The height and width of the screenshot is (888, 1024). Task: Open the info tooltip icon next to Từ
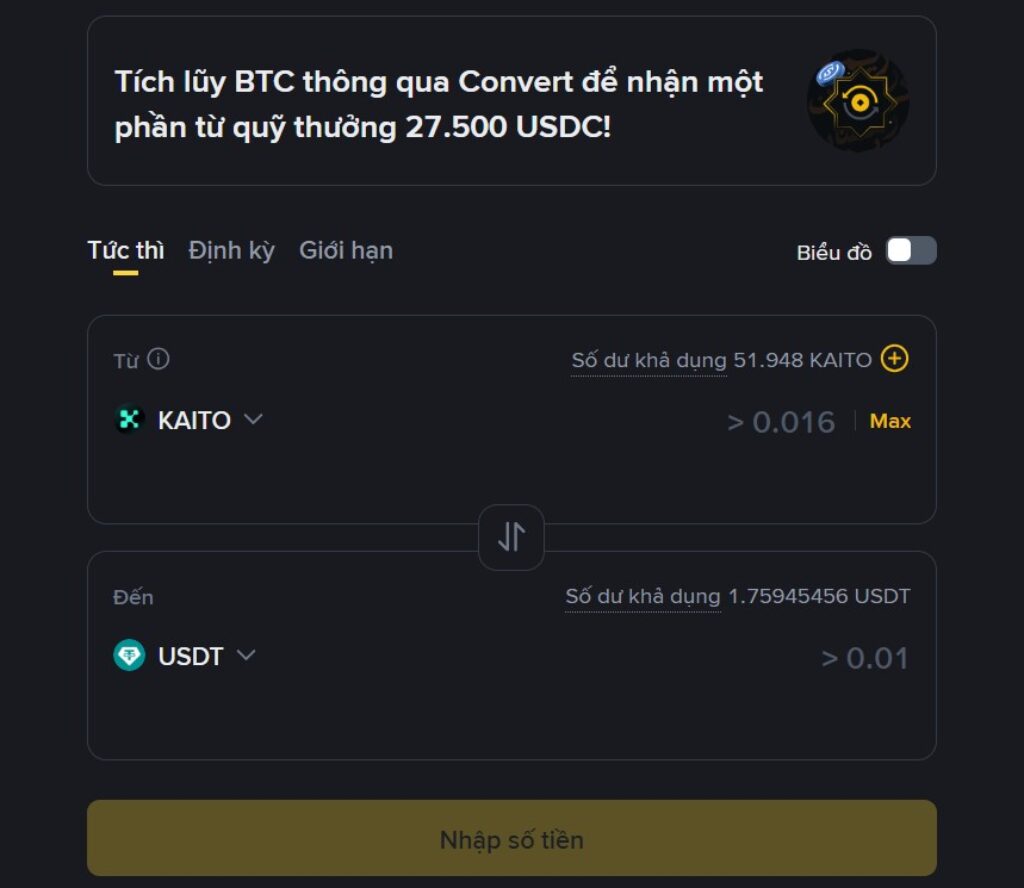click(x=157, y=359)
